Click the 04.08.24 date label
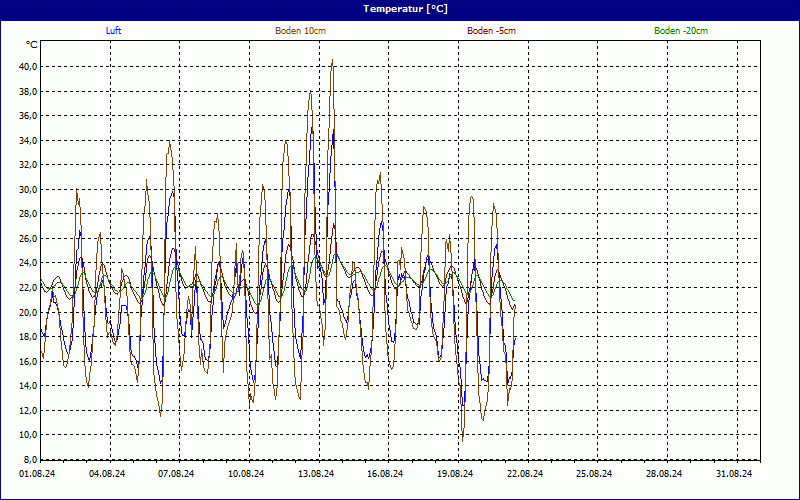Screen dimensions: 800x500 coord(107,474)
